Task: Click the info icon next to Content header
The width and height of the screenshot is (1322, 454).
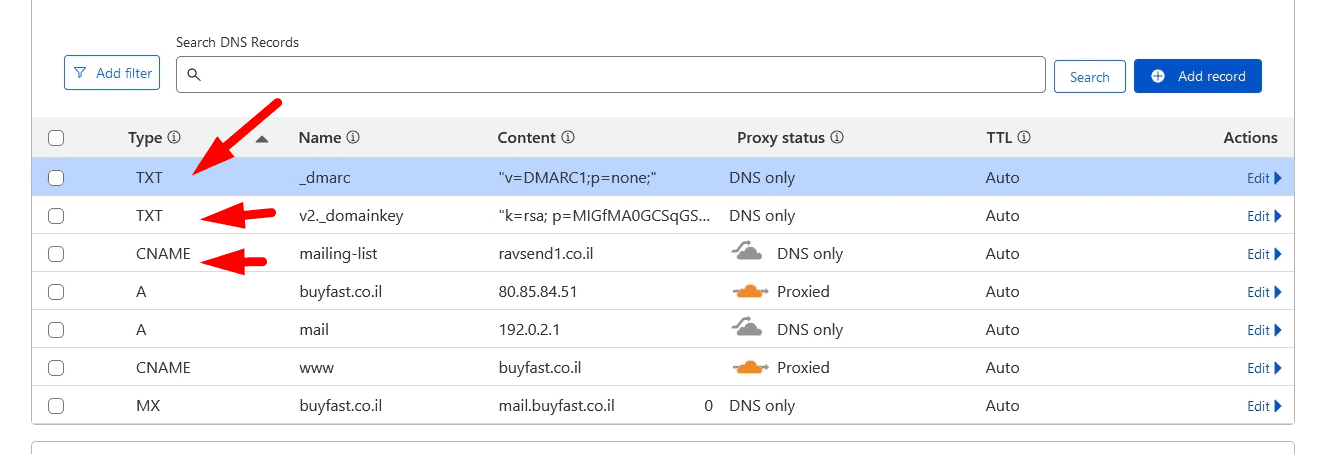Action: (x=567, y=138)
